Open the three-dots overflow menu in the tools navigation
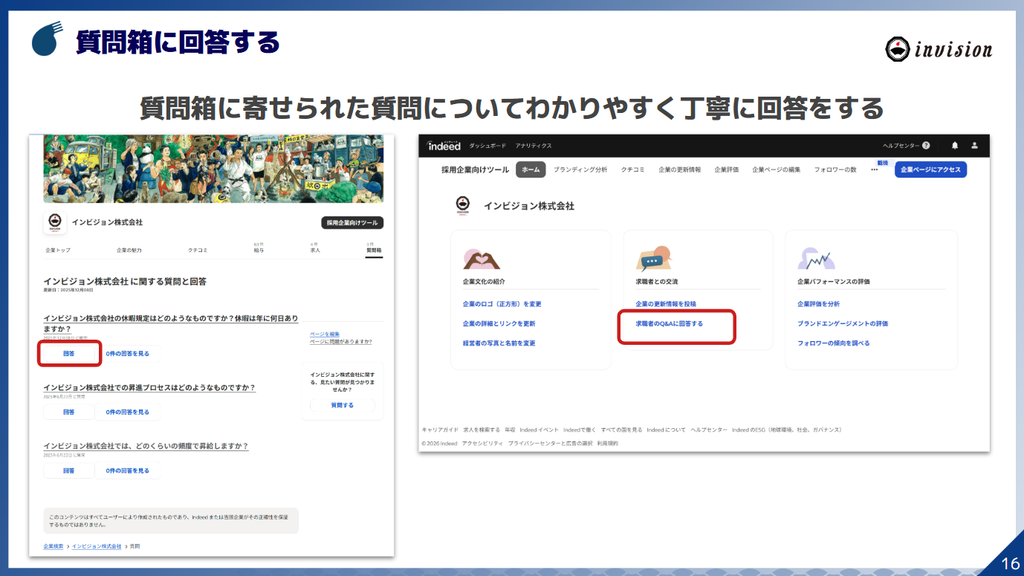Image resolution: width=1024 pixels, height=576 pixels. click(x=874, y=170)
